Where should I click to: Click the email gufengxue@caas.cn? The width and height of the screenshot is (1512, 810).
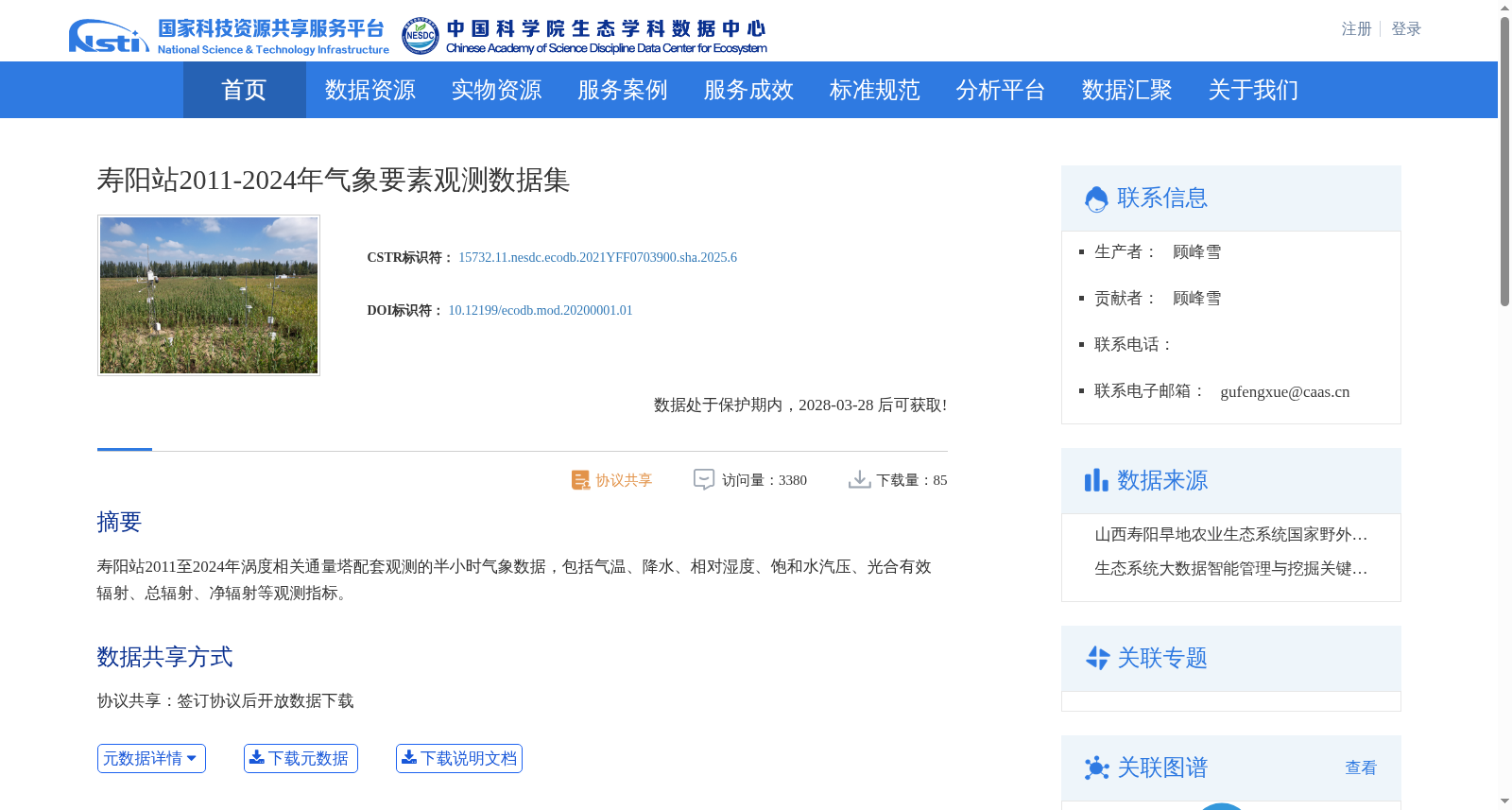pos(1284,391)
